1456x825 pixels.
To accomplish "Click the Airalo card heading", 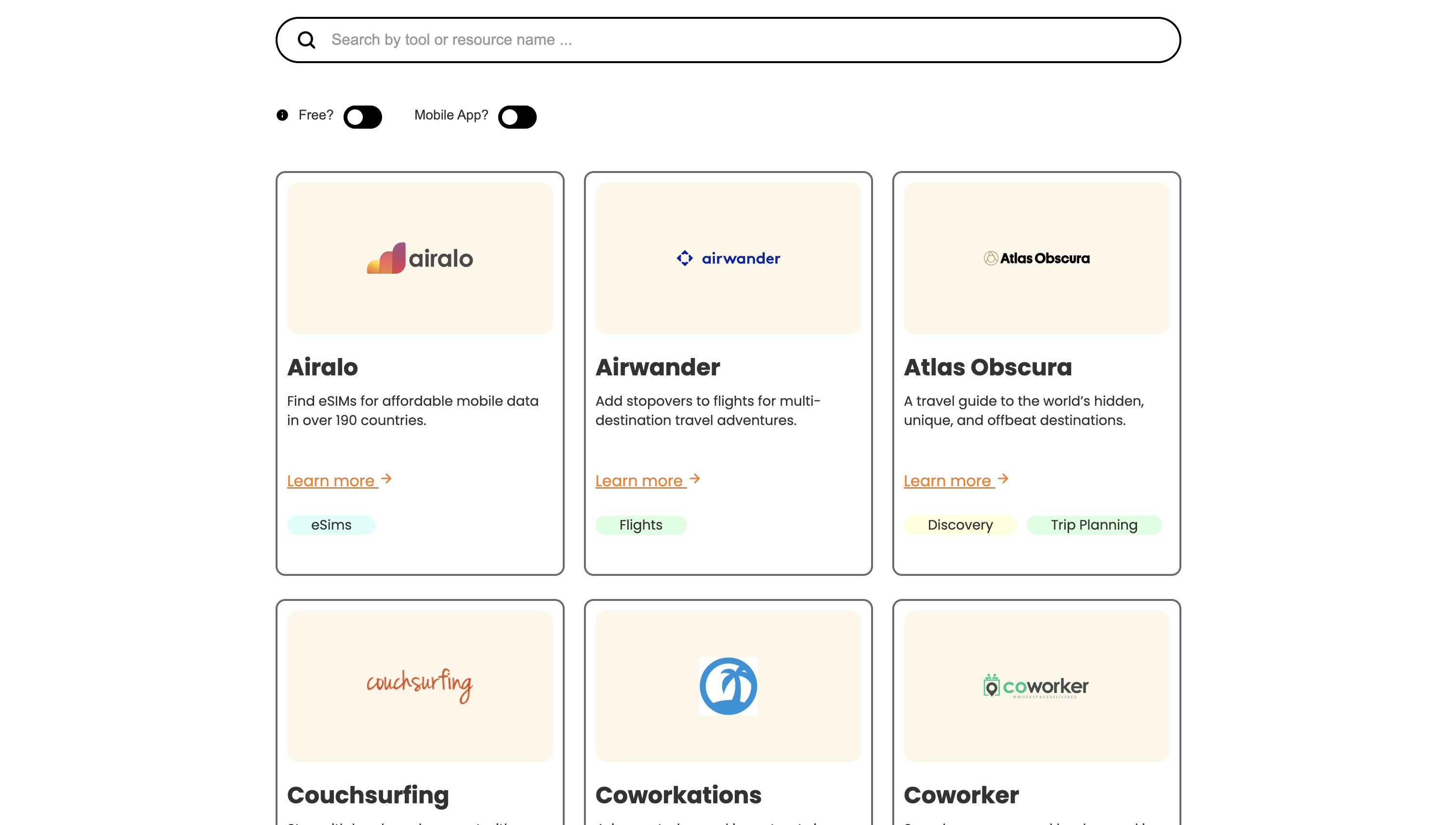I will pos(322,367).
